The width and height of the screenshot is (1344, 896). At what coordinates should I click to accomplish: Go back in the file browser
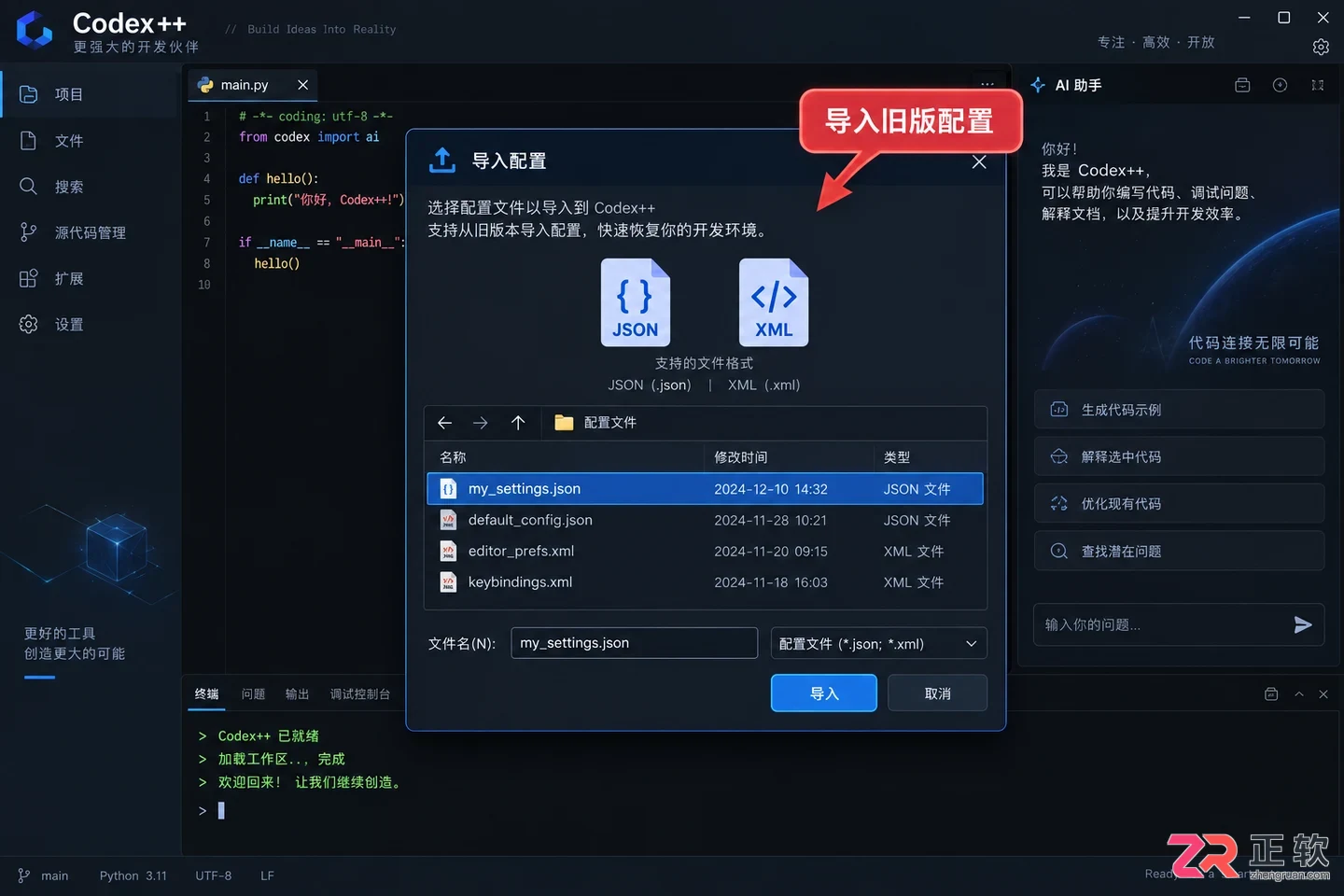coord(444,423)
